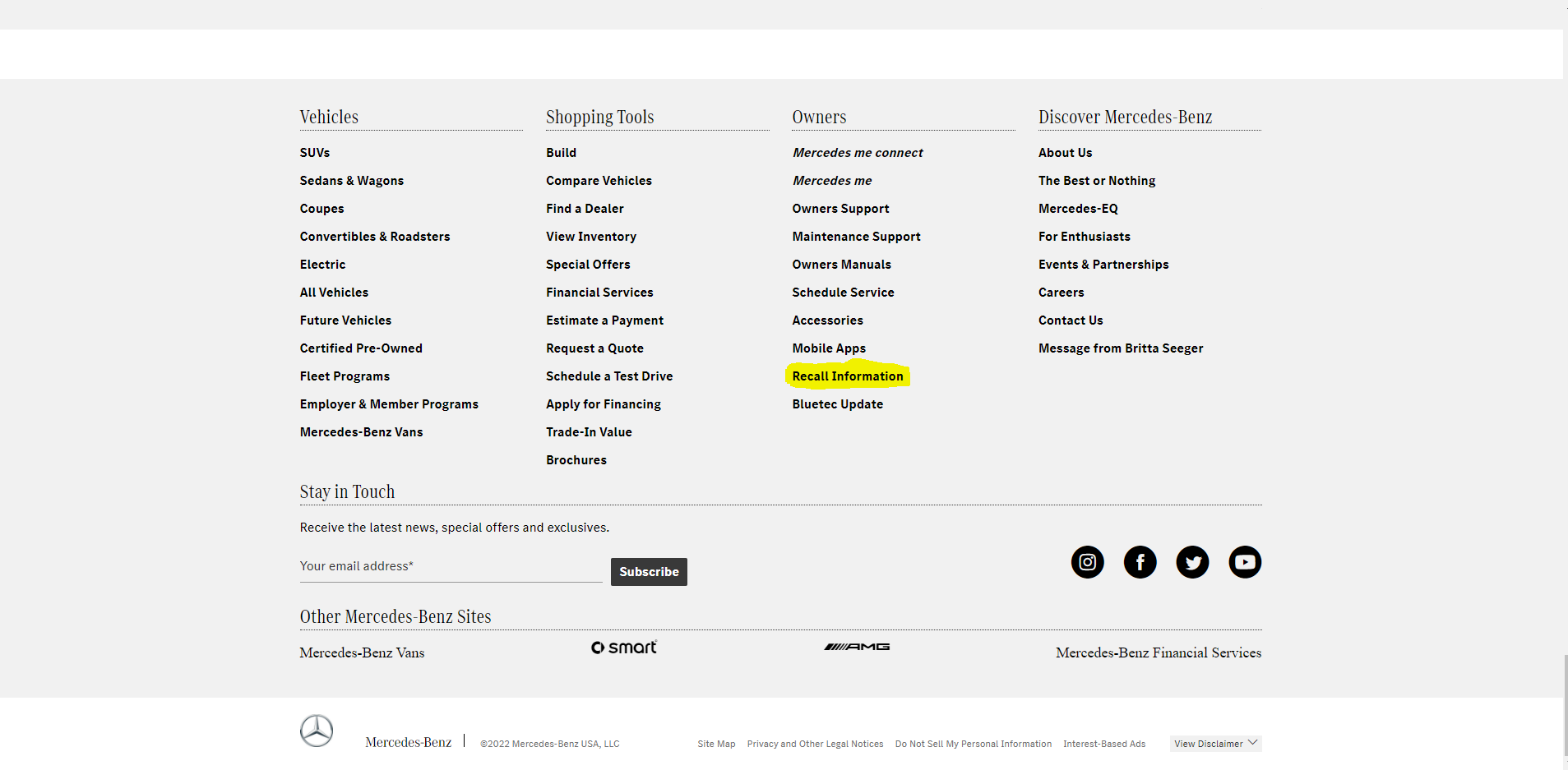Open Fleet Programs link
1568x770 pixels.
pyautogui.click(x=345, y=376)
